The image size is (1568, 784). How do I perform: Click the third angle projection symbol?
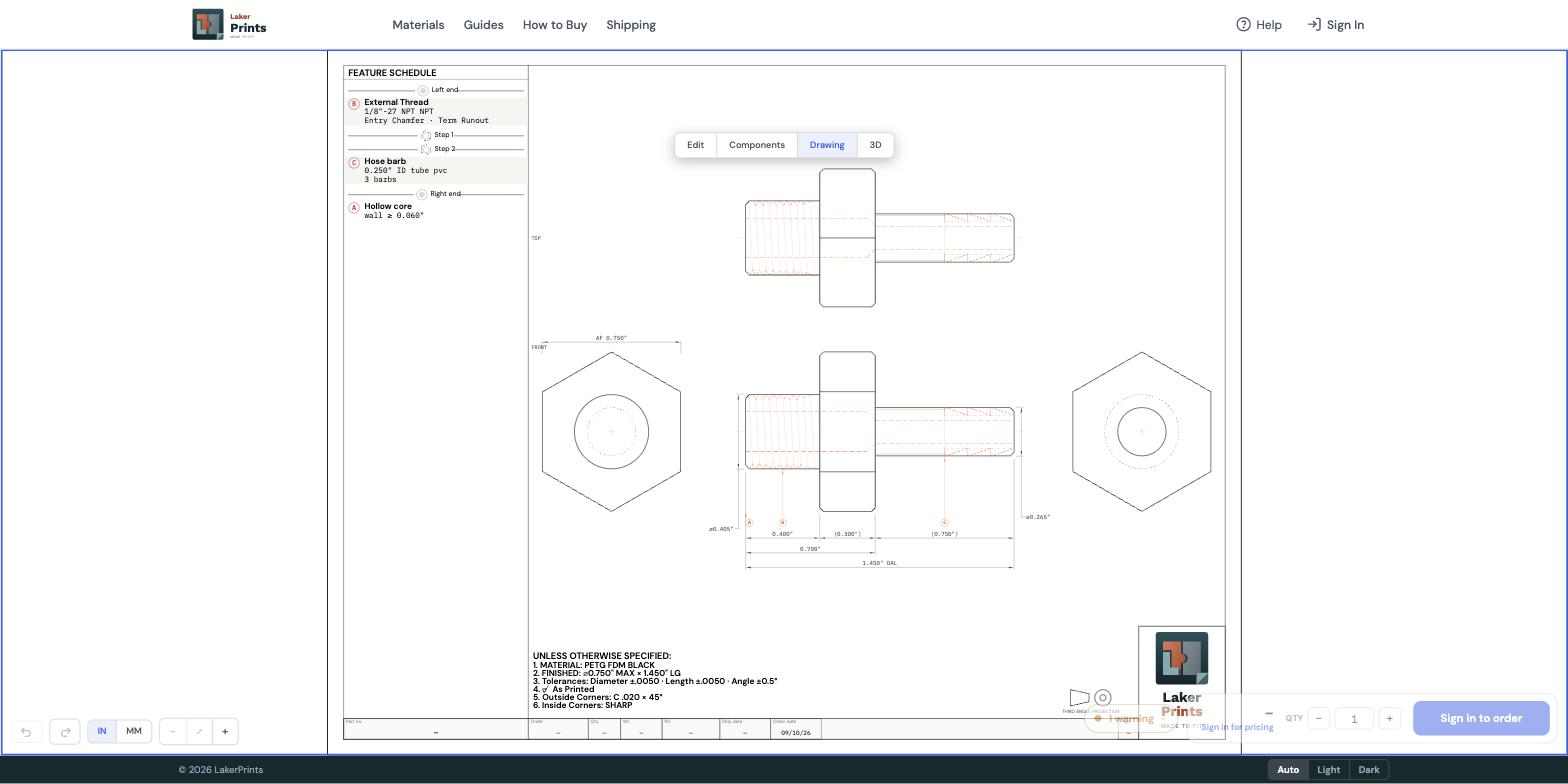point(1090,698)
